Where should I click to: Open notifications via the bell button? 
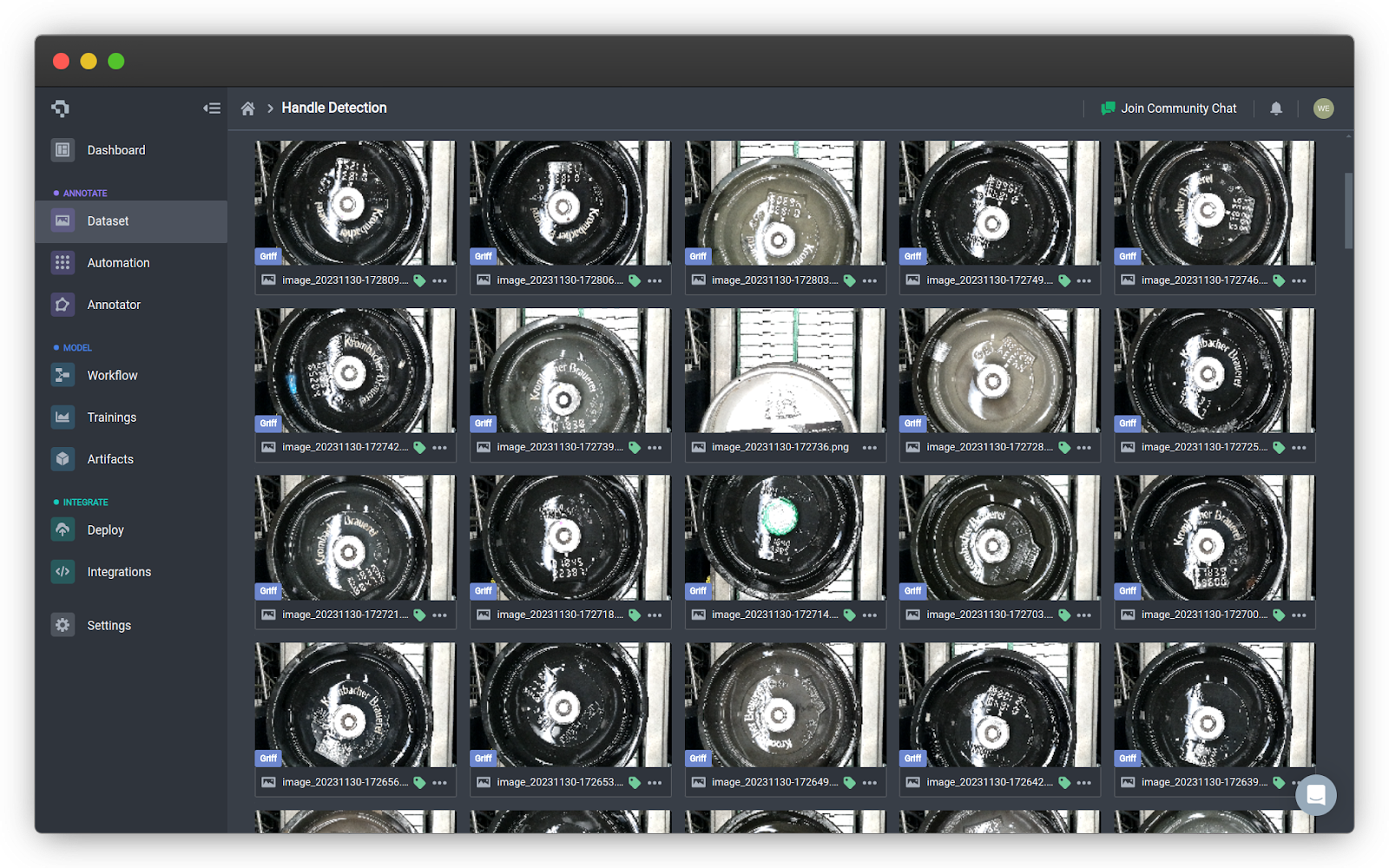(1276, 108)
